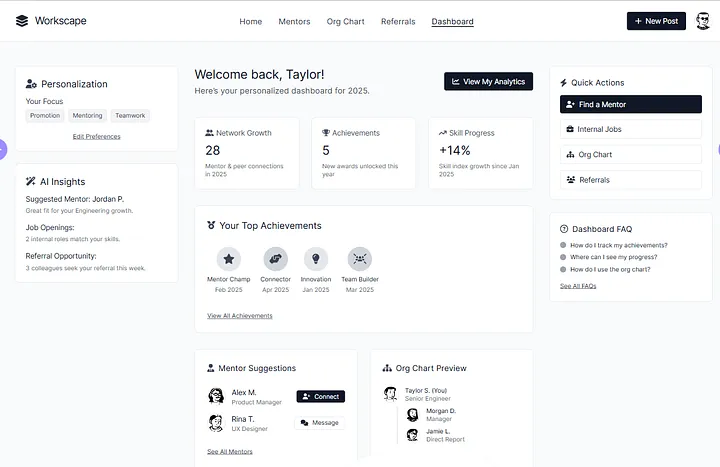Go to the Mentors nav tab
Screen dimensions: 720x467
(x=294, y=22)
